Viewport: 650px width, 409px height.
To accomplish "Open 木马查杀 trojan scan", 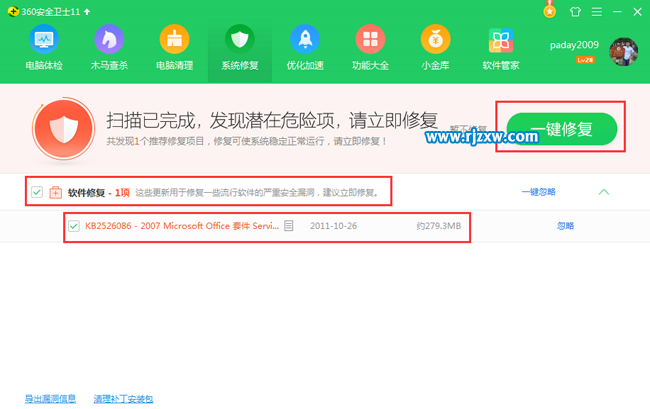I will point(109,47).
